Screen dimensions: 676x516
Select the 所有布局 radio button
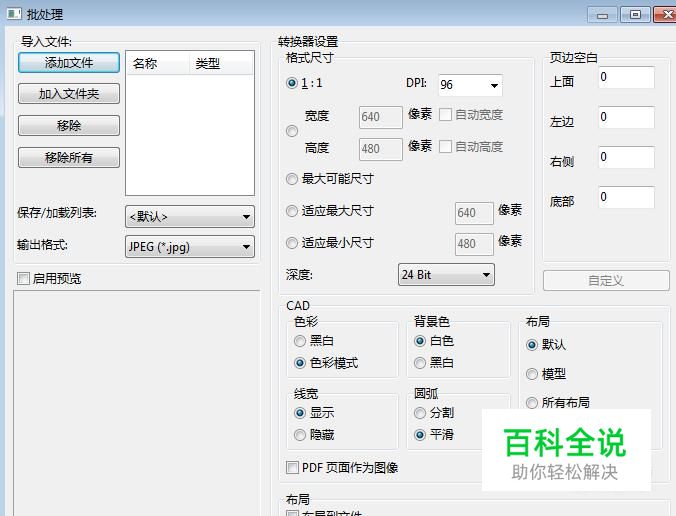tap(532, 403)
